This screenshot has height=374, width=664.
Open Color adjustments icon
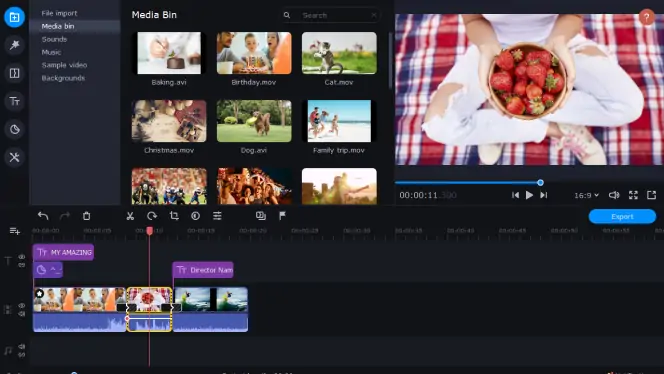[x=195, y=216]
